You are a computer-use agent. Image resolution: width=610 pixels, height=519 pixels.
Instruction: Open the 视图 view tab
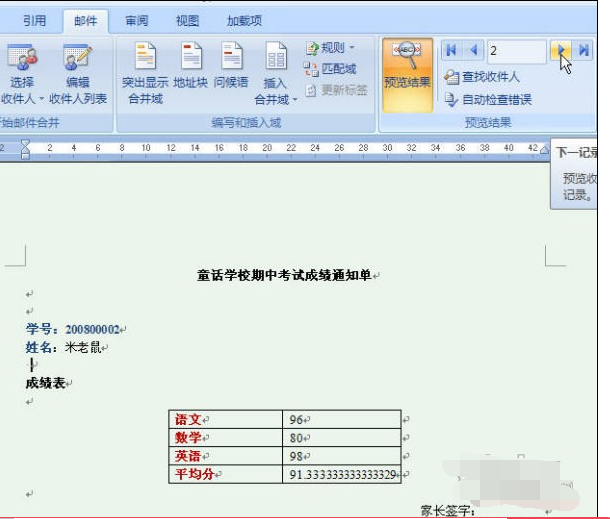coord(188,21)
